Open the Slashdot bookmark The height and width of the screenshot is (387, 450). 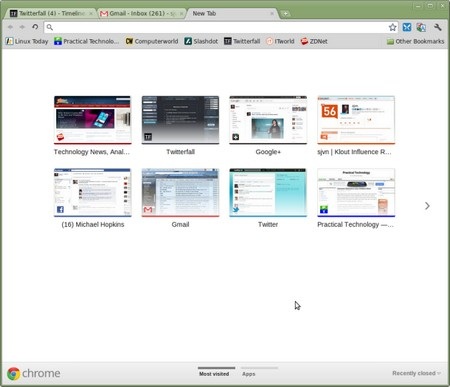point(201,41)
